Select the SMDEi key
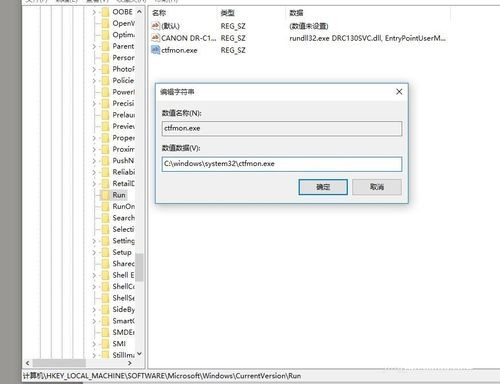Image resolution: width=500 pixels, height=384 pixels. 123,333
